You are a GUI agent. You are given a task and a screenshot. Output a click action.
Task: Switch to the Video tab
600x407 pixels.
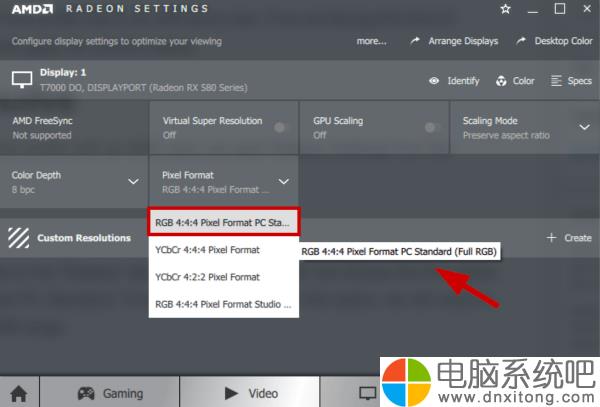coord(250,393)
